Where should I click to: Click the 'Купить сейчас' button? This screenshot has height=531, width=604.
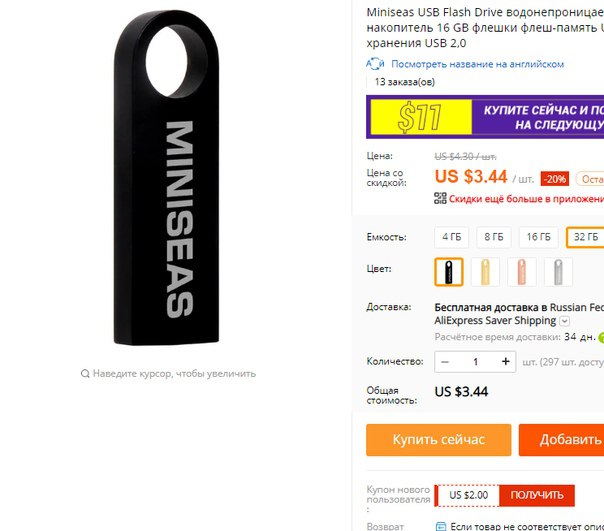[439, 440]
